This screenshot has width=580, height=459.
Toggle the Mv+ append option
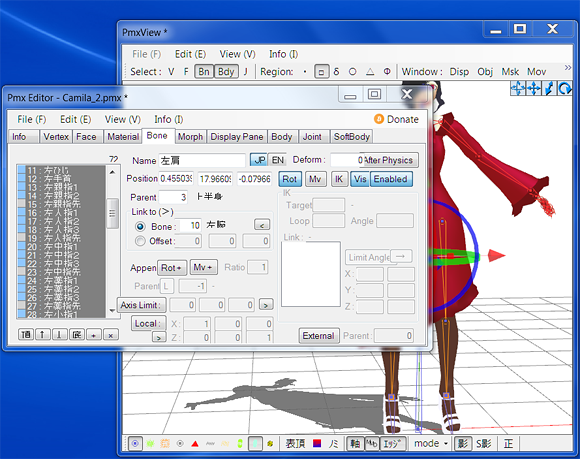pyautogui.click(x=203, y=267)
